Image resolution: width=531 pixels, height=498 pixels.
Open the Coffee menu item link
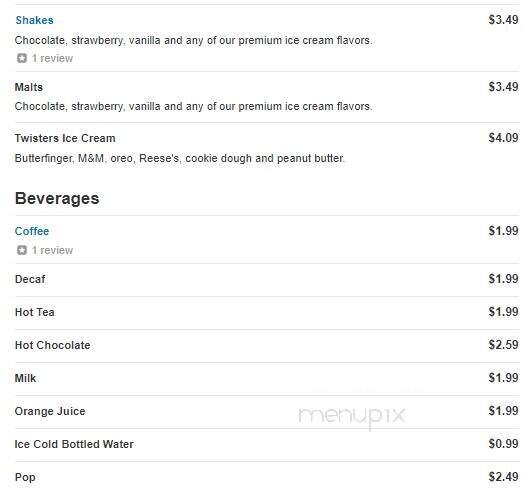point(32,231)
